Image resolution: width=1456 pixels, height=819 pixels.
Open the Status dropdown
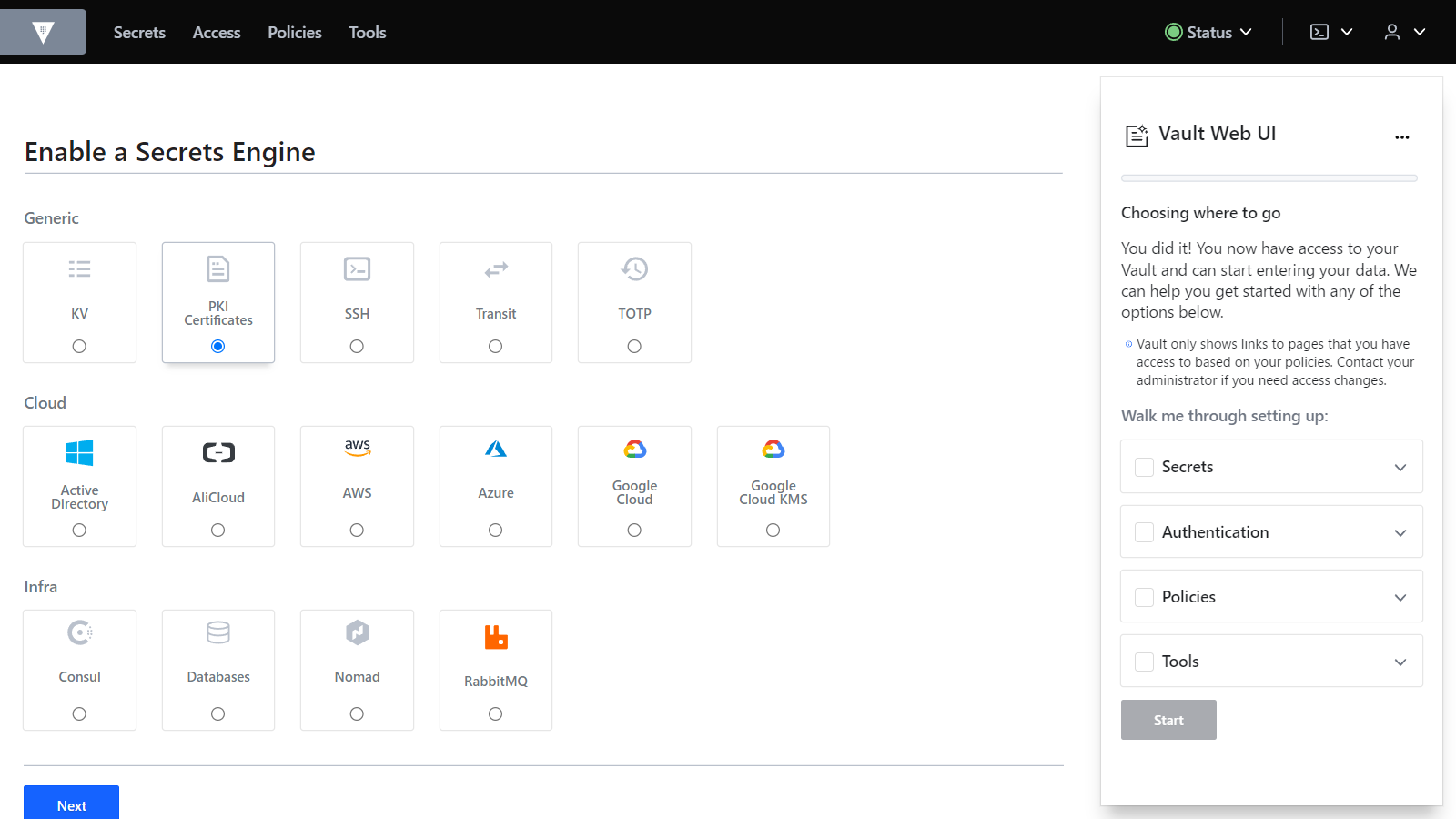coord(1208,32)
